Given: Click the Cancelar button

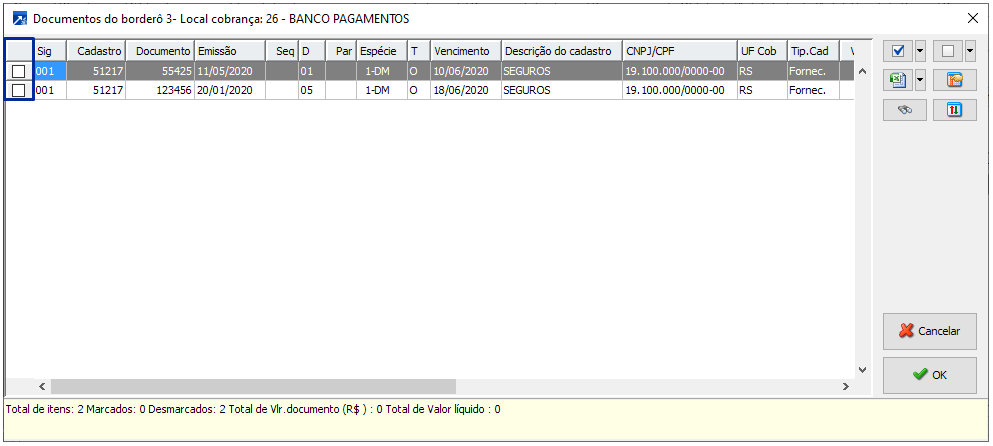Looking at the screenshot, I should pyautogui.click(x=930, y=331).
